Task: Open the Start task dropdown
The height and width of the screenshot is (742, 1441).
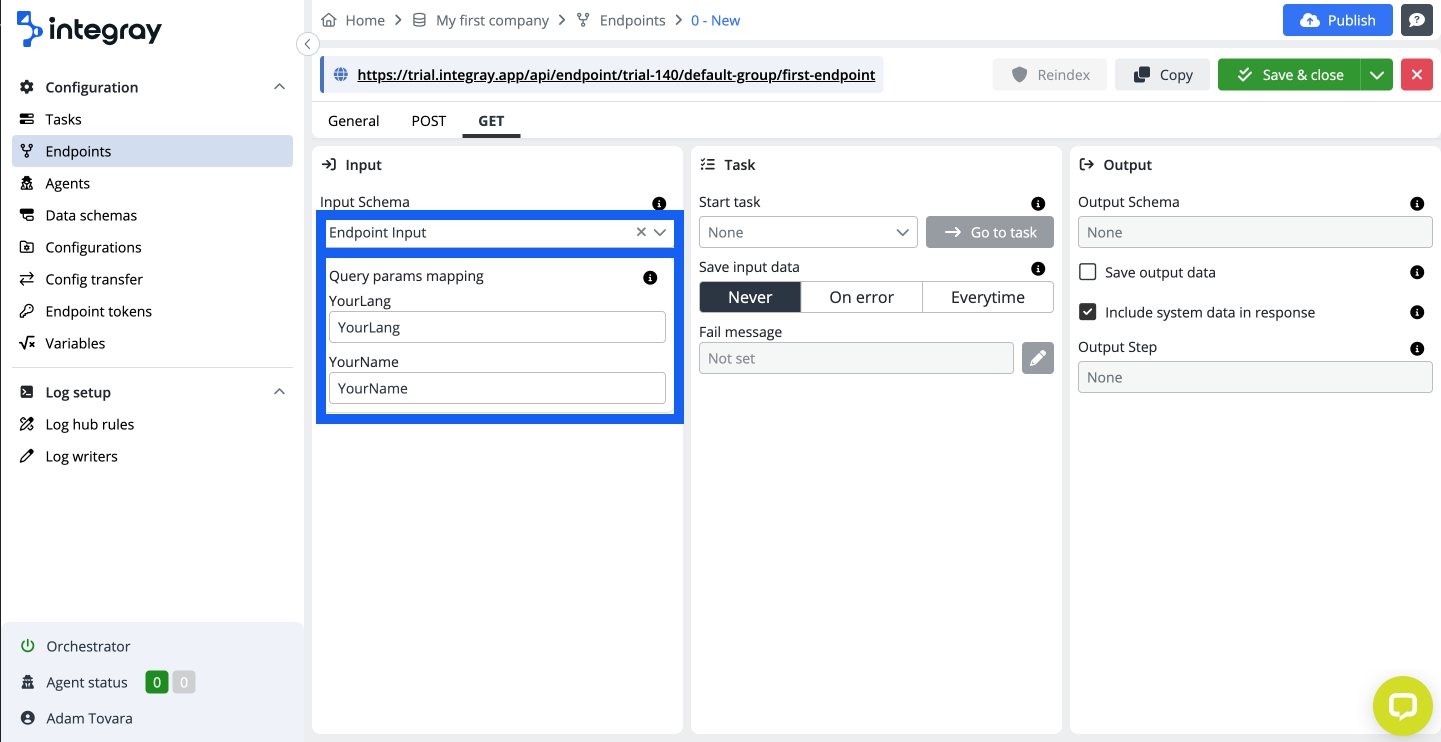Action: coord(807,232)
